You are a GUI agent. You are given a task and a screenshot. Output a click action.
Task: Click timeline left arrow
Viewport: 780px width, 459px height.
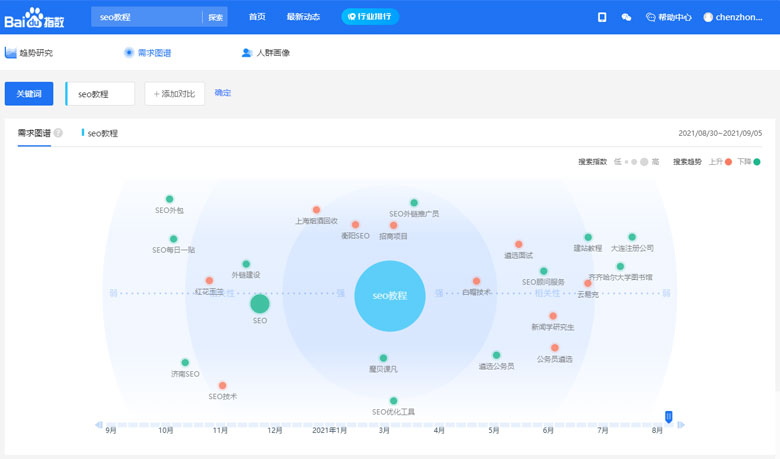point(98,425)
